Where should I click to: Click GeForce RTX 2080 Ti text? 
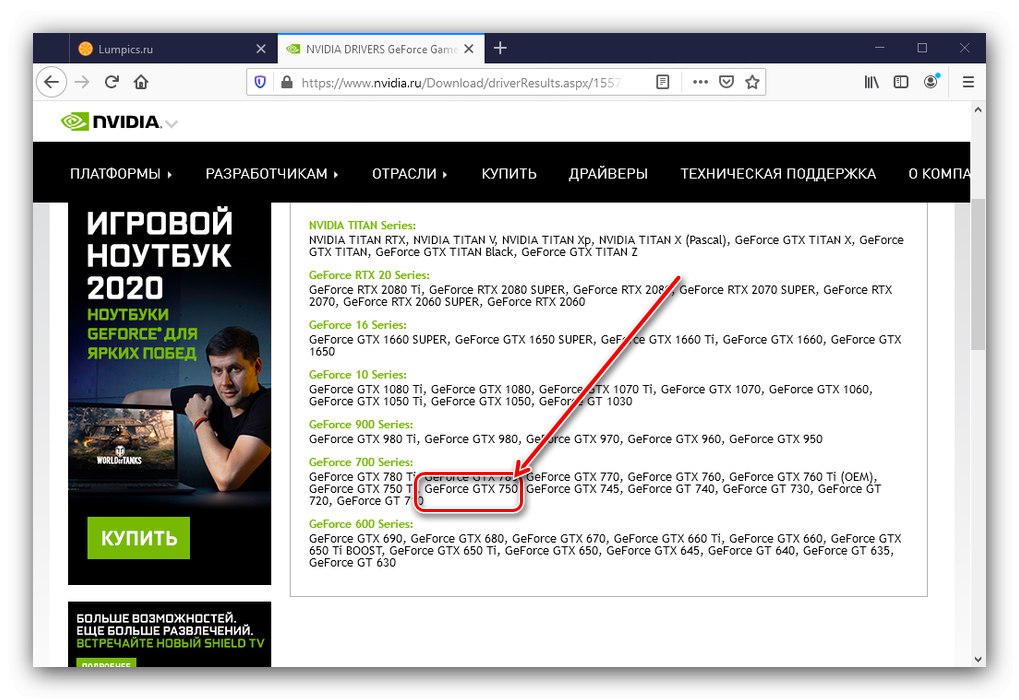[x=365, y=290]
